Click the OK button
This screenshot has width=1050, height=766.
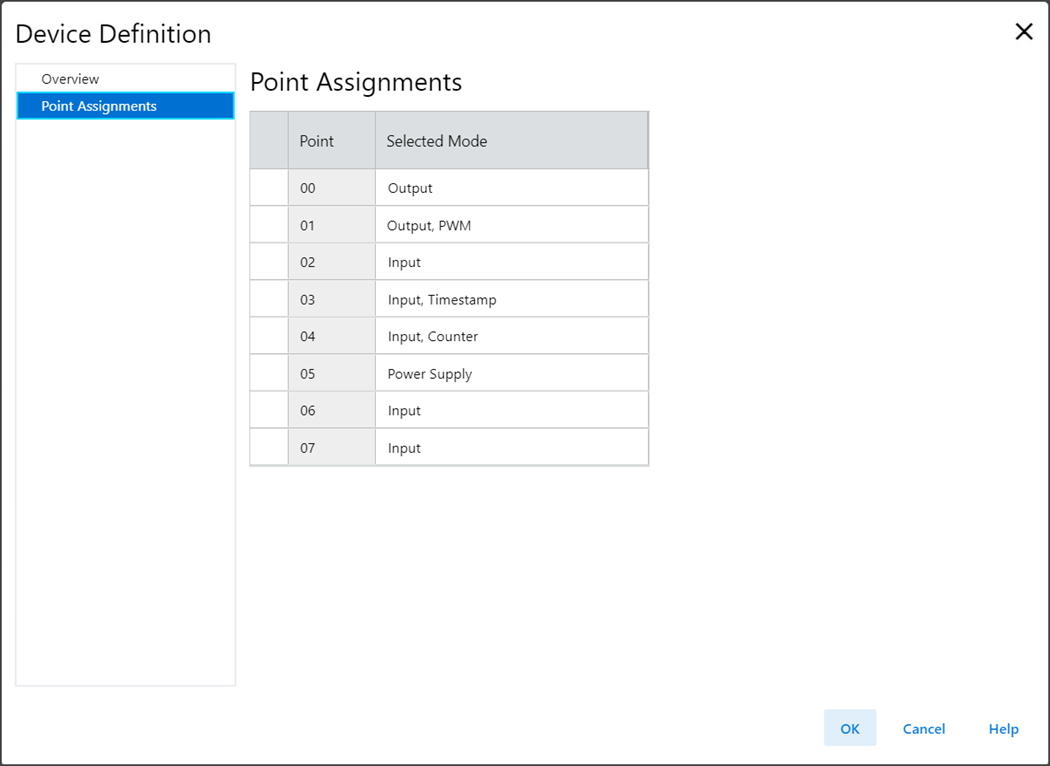coord(849,729)
